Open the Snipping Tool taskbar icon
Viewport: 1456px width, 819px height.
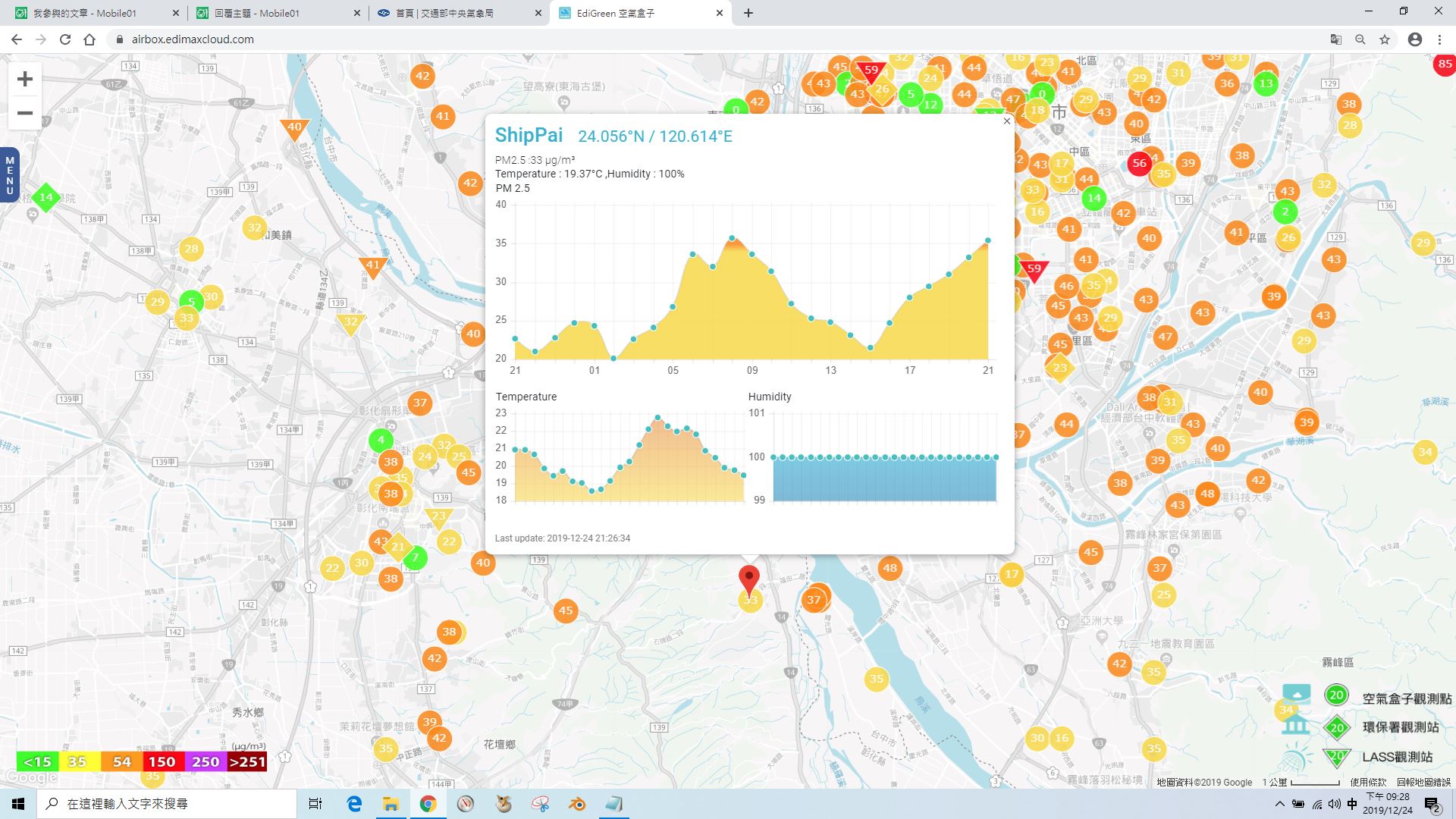[x=540, y=804]
